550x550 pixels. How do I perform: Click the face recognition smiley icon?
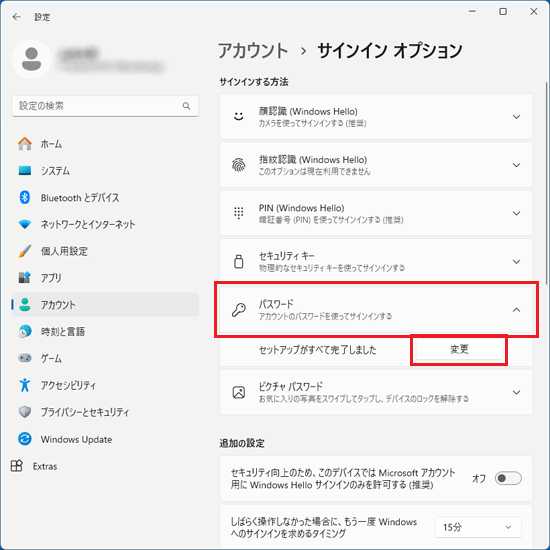tap(239, 116)
